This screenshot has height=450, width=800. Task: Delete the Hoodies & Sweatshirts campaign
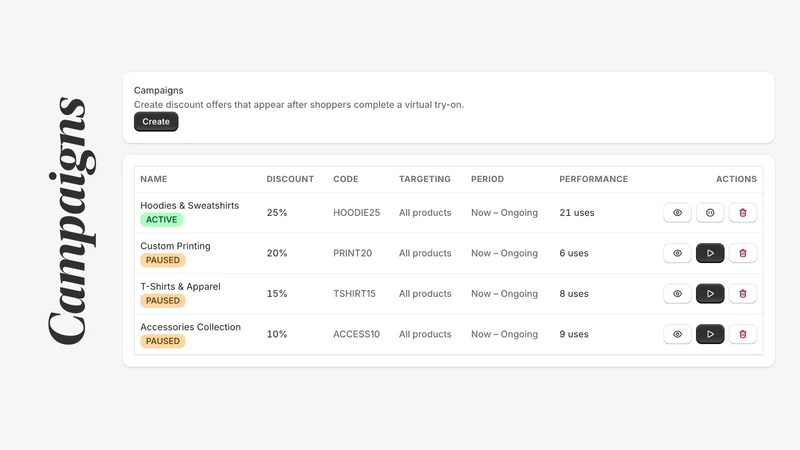742,213
